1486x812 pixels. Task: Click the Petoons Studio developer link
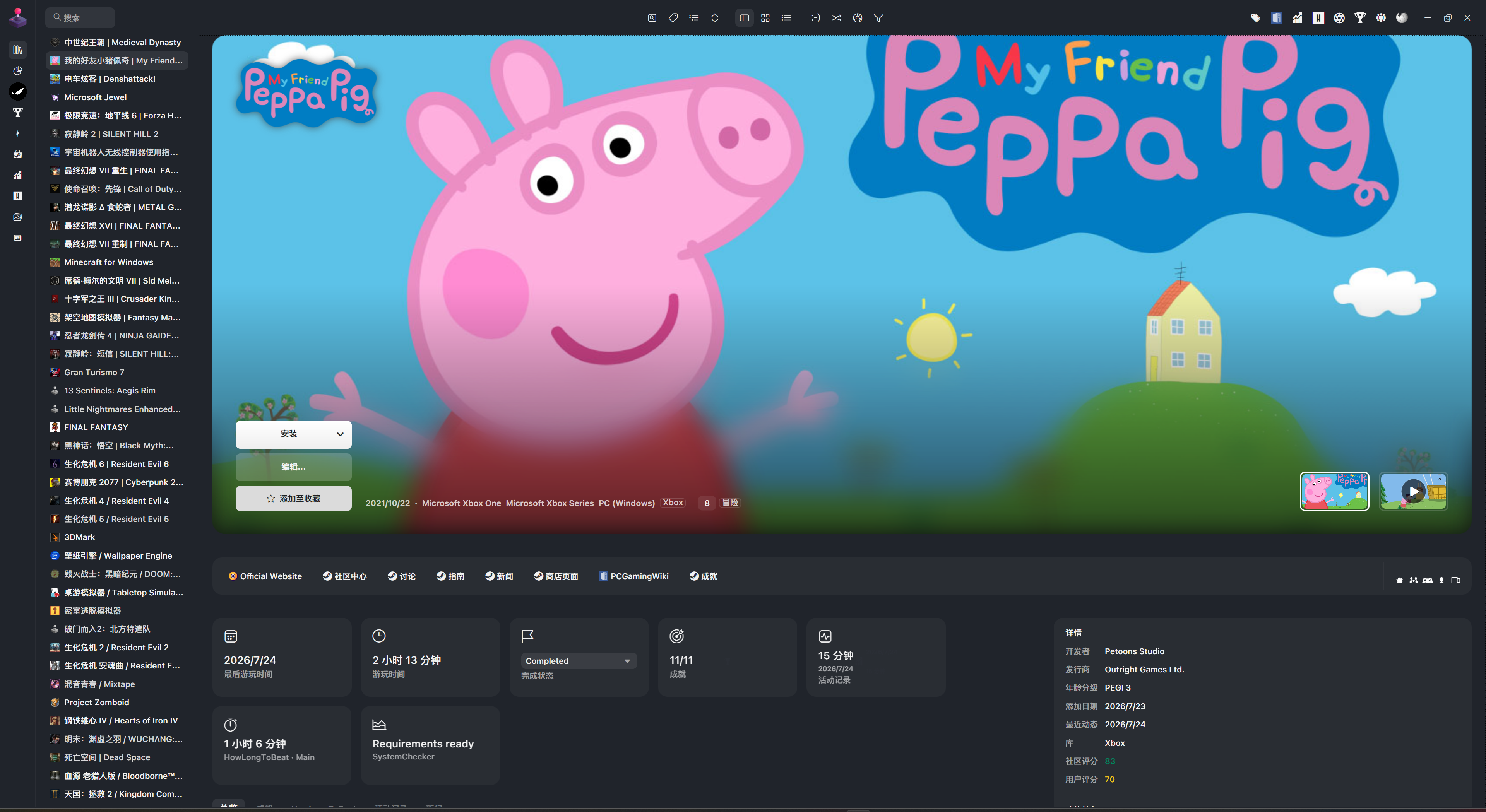[1134, 652]
